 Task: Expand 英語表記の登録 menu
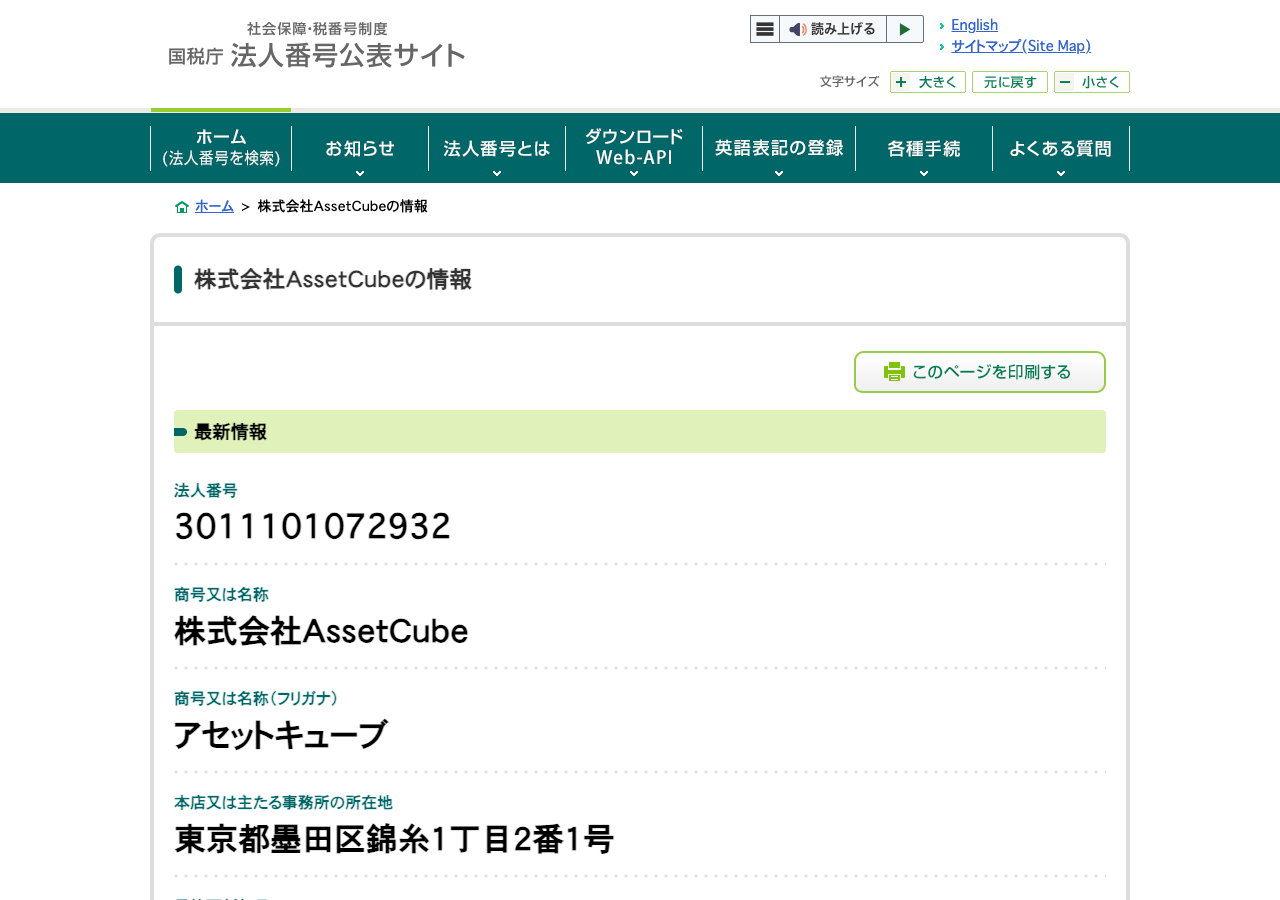pos(779,148)
